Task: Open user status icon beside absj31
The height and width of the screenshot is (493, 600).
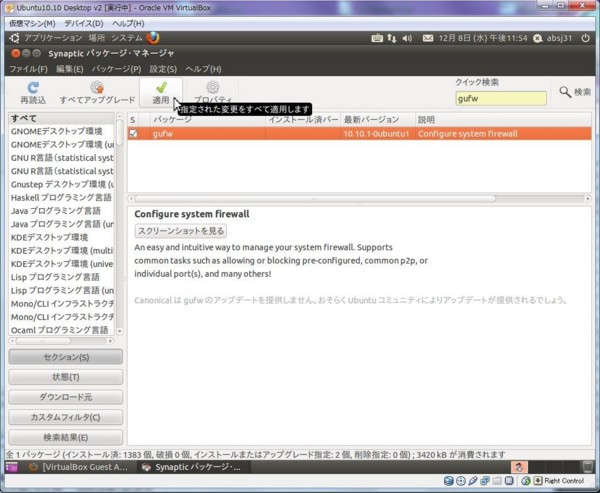Action: (538, 38)
